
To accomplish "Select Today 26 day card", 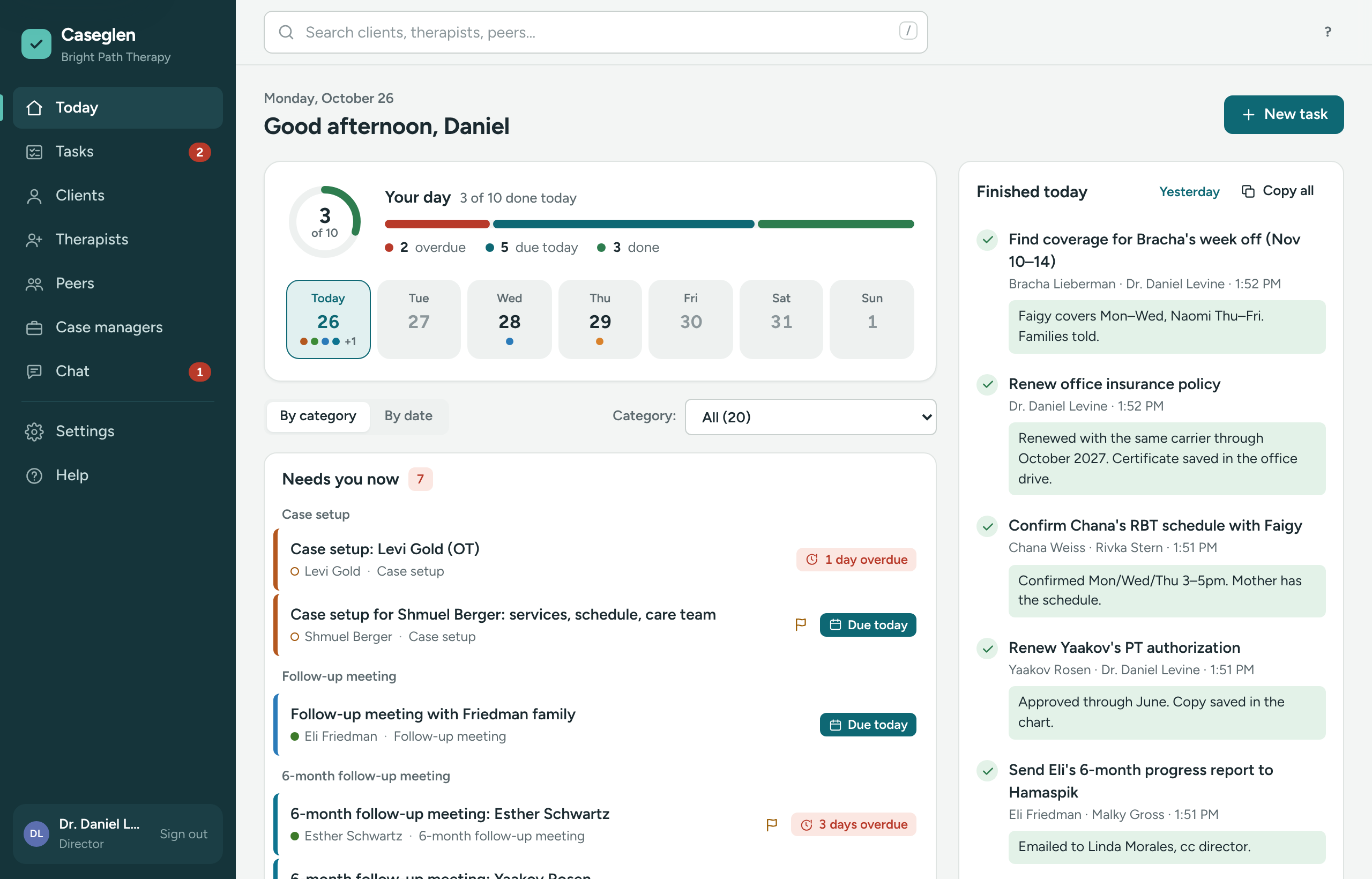I will [x=328, y=319].
